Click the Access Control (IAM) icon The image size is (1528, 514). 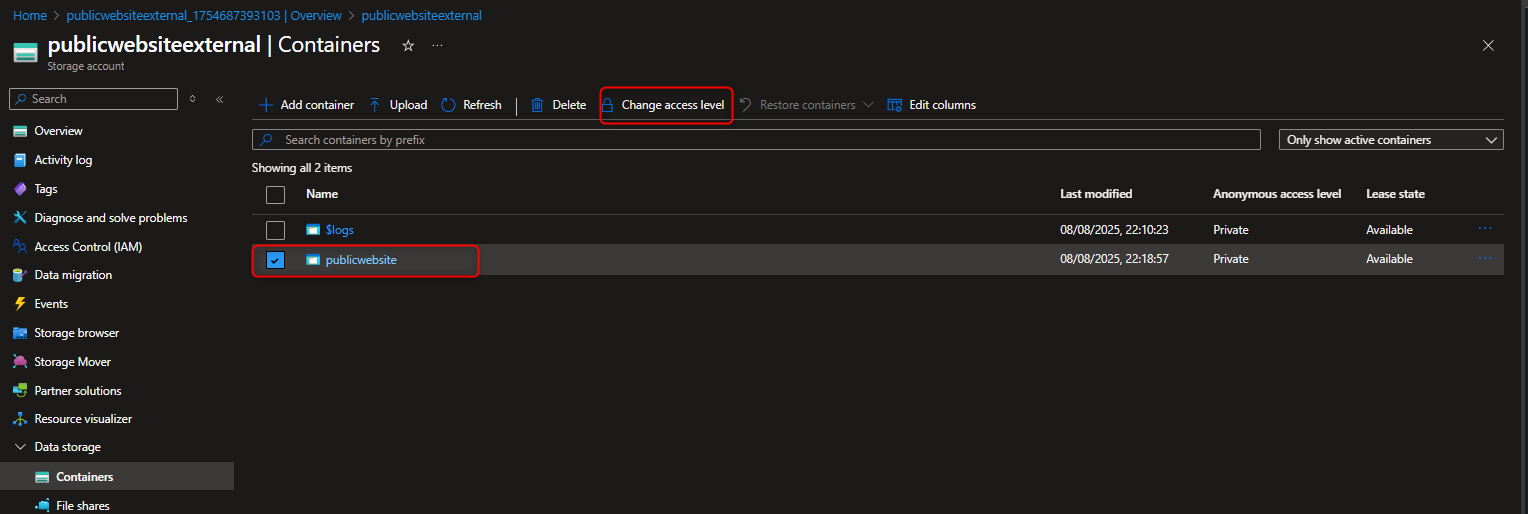click(x=20, y=247)
